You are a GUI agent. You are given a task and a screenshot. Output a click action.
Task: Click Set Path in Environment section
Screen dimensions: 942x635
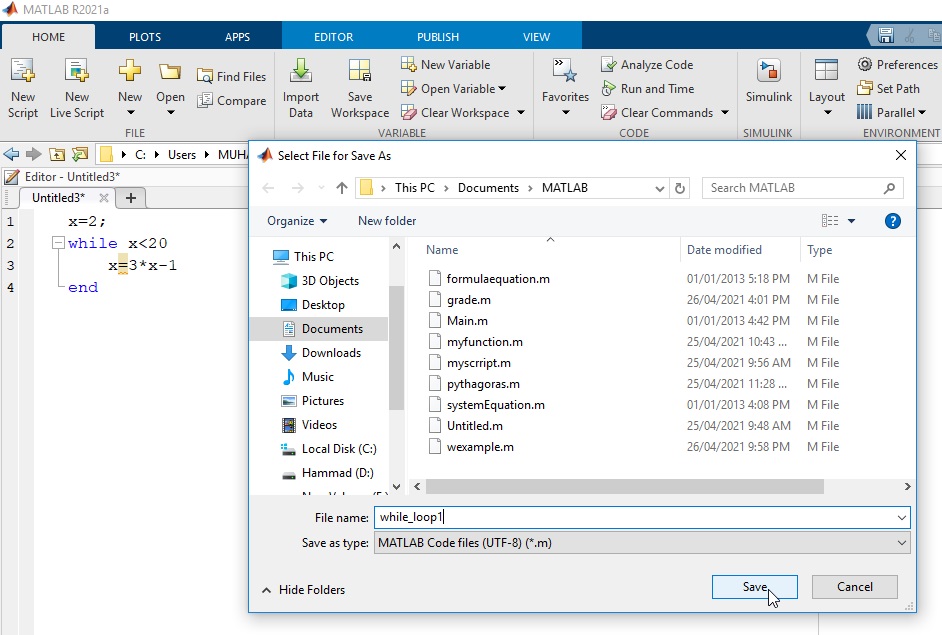(889, 88)
